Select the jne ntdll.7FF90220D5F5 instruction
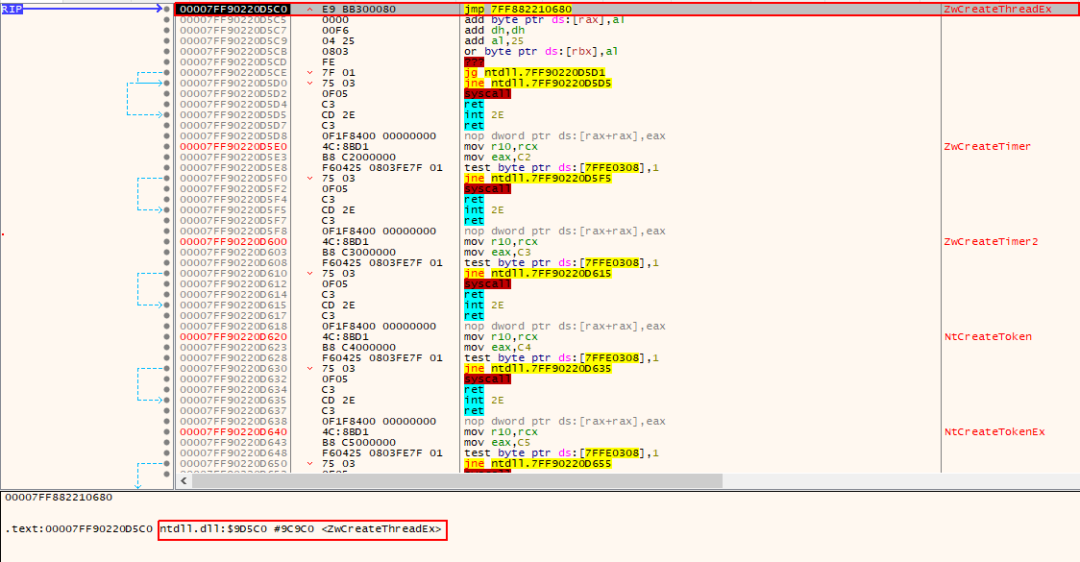 538,178
